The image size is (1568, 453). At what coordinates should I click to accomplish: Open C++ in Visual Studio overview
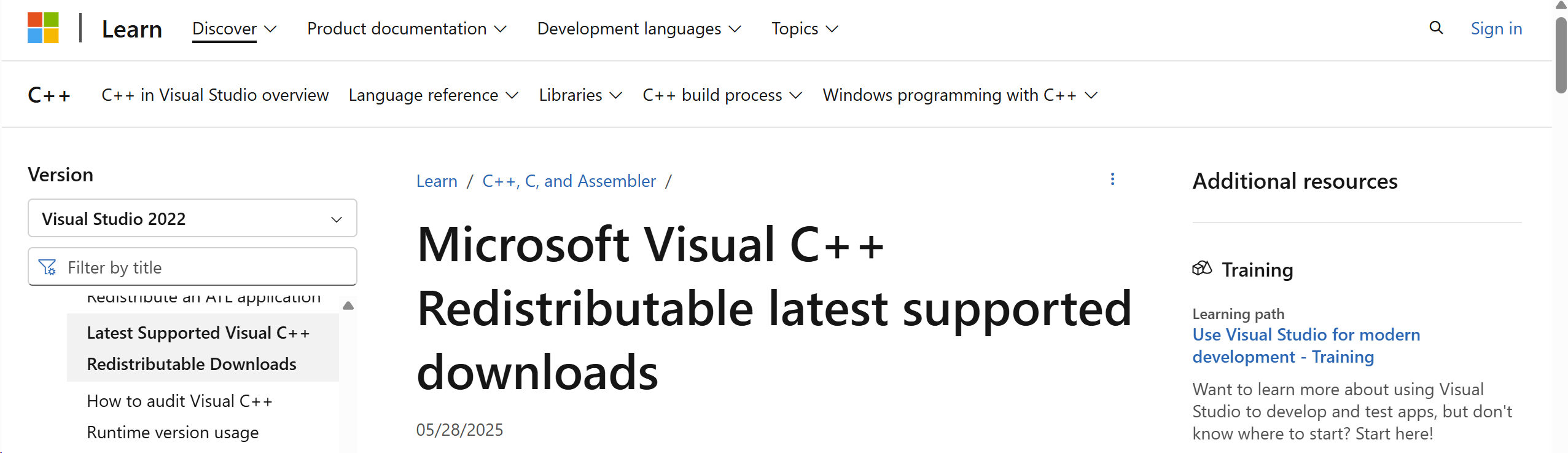[x=215, y=95]
